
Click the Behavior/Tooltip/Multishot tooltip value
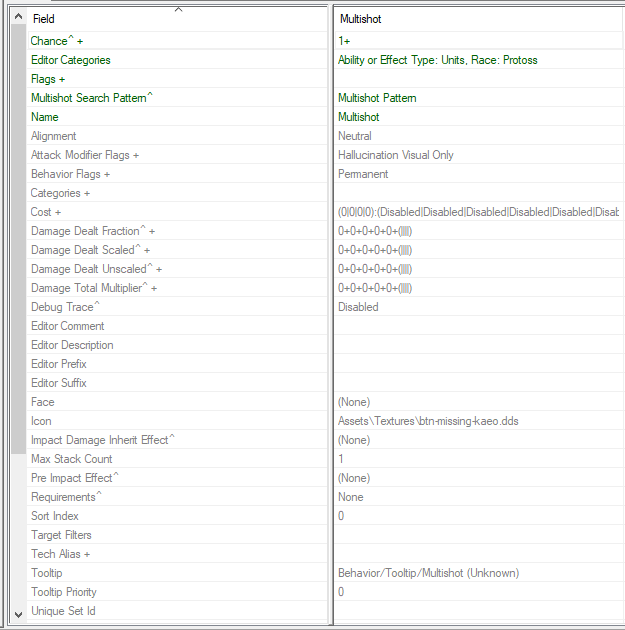428,573
